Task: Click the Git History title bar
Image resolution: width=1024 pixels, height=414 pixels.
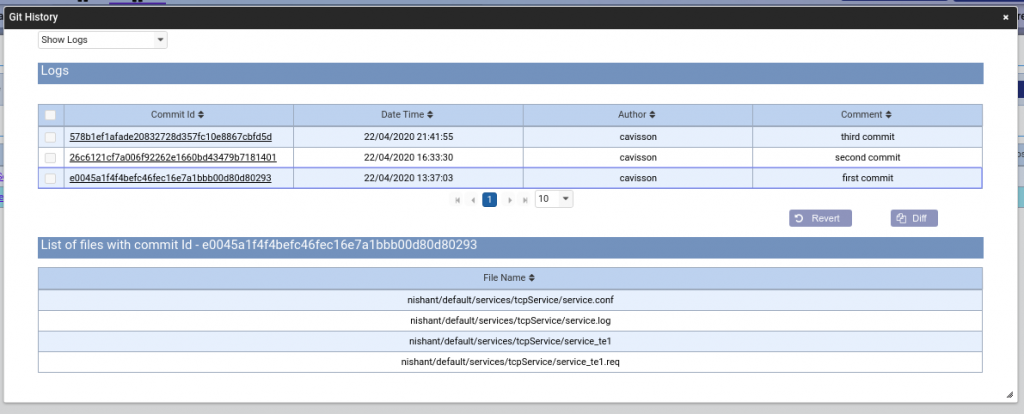Action: 512,18
